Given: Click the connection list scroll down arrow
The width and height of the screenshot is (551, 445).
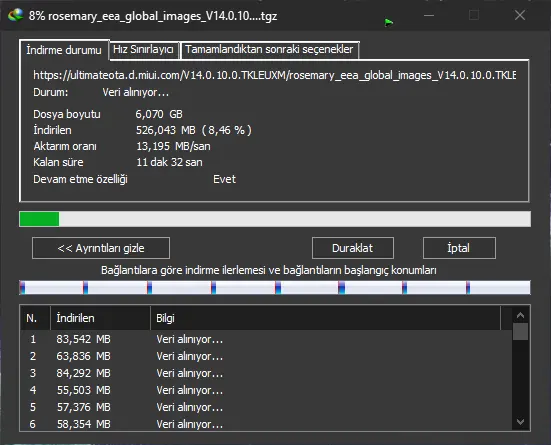Looking at the screenshot, I should click(x=520, y=421).
